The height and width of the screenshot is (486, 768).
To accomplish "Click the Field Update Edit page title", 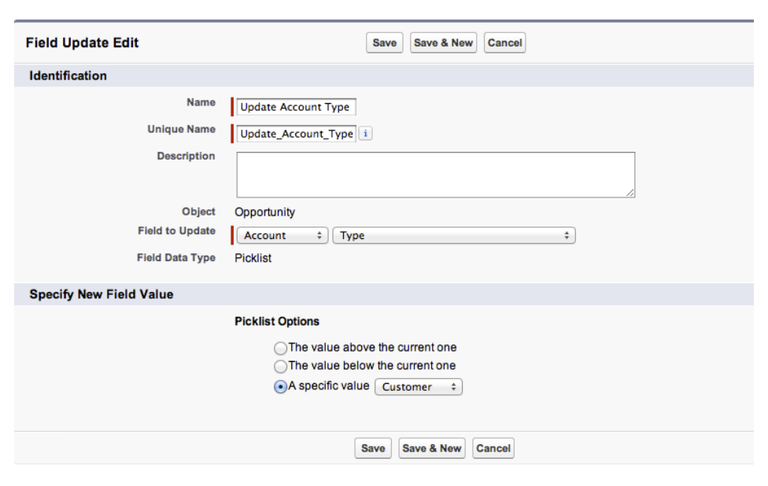I will click(x=82, y=43).
